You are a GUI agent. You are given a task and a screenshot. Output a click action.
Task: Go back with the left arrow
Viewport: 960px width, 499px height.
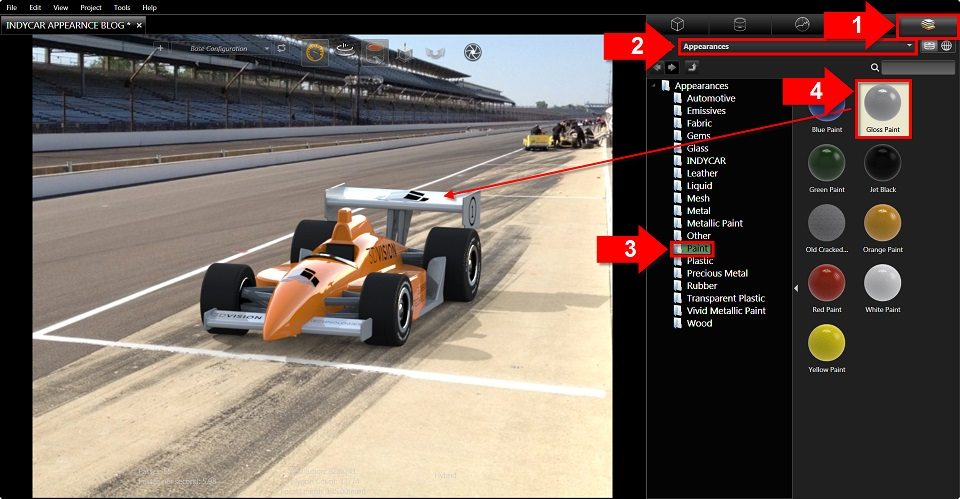658,67
